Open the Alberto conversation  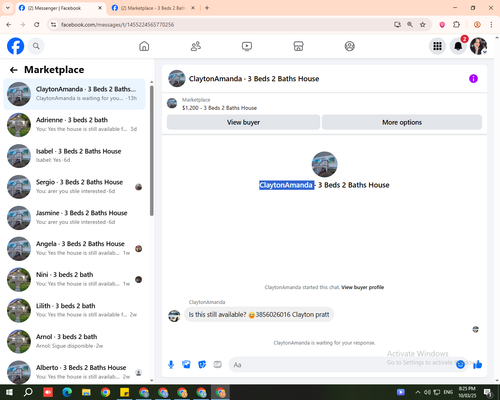point(74,372)
